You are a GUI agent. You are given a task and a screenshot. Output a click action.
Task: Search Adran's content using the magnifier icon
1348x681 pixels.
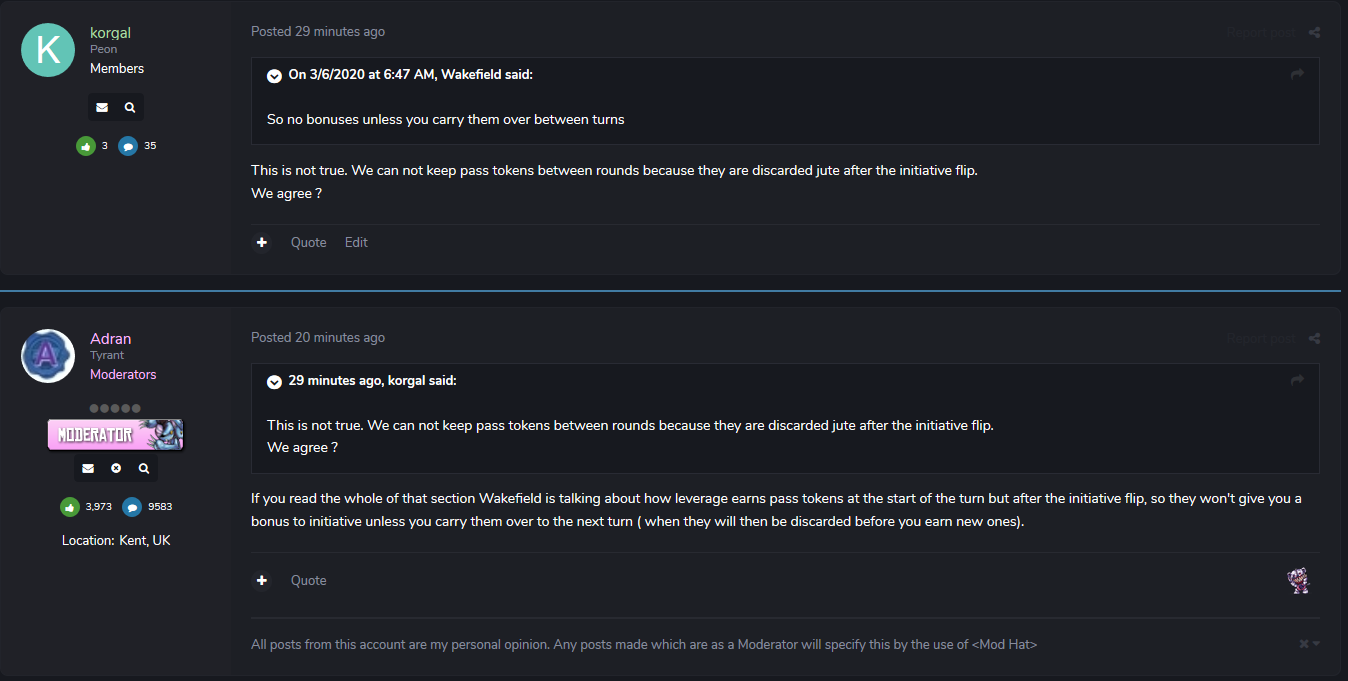point(144,468)
